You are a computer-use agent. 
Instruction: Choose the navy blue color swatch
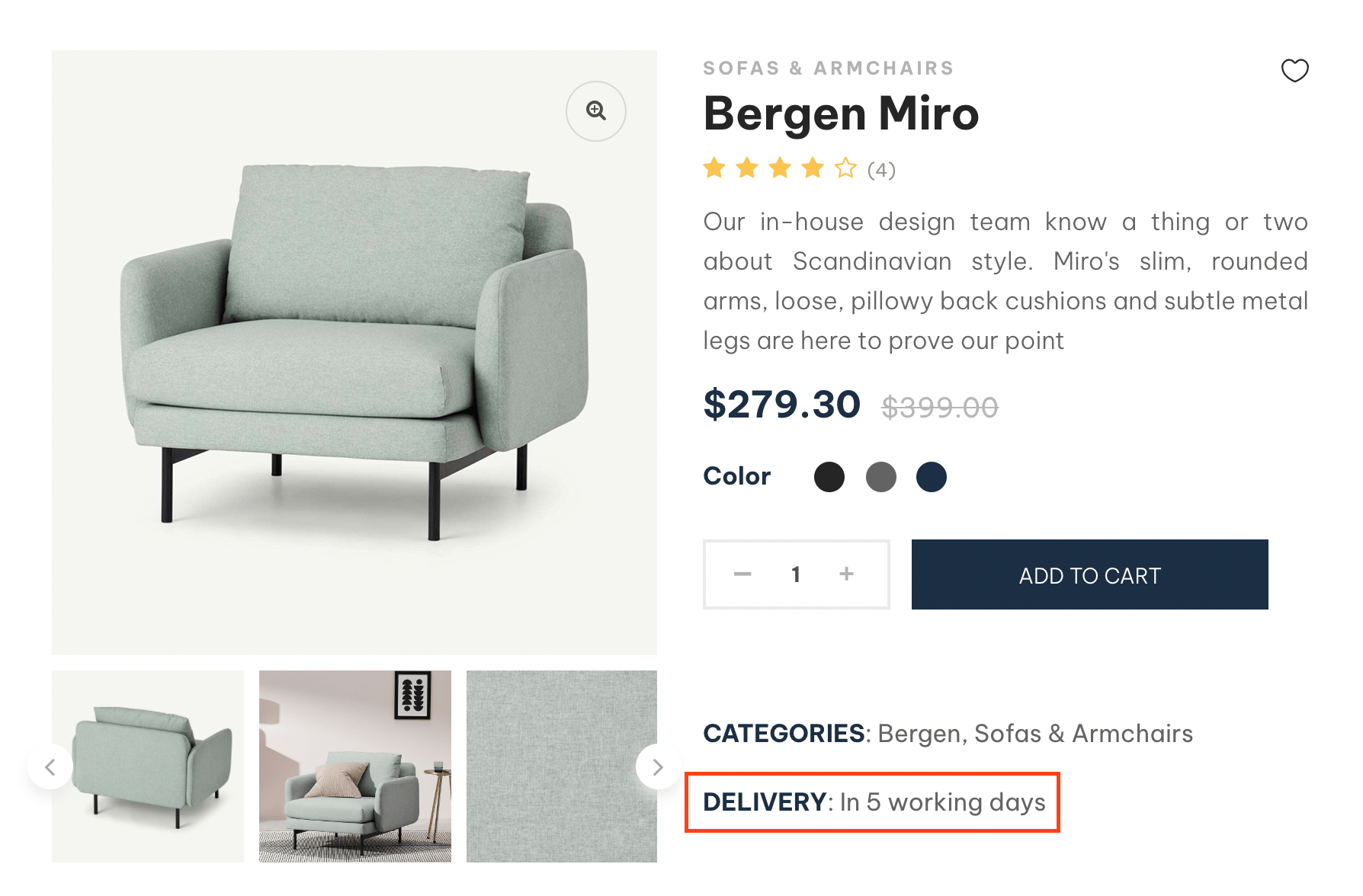[x=932, y=477]
